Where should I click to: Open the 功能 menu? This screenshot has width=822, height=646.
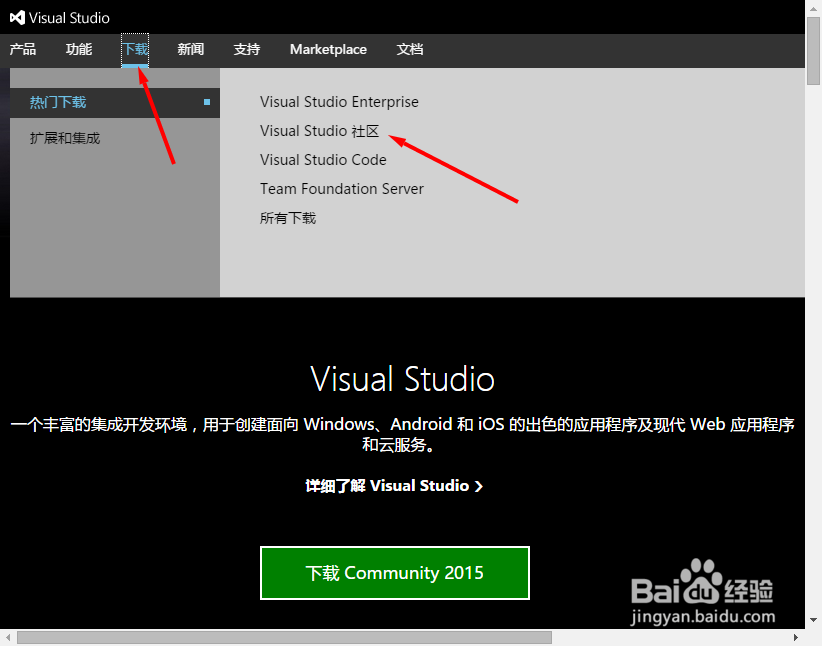(x=78, y=49)
